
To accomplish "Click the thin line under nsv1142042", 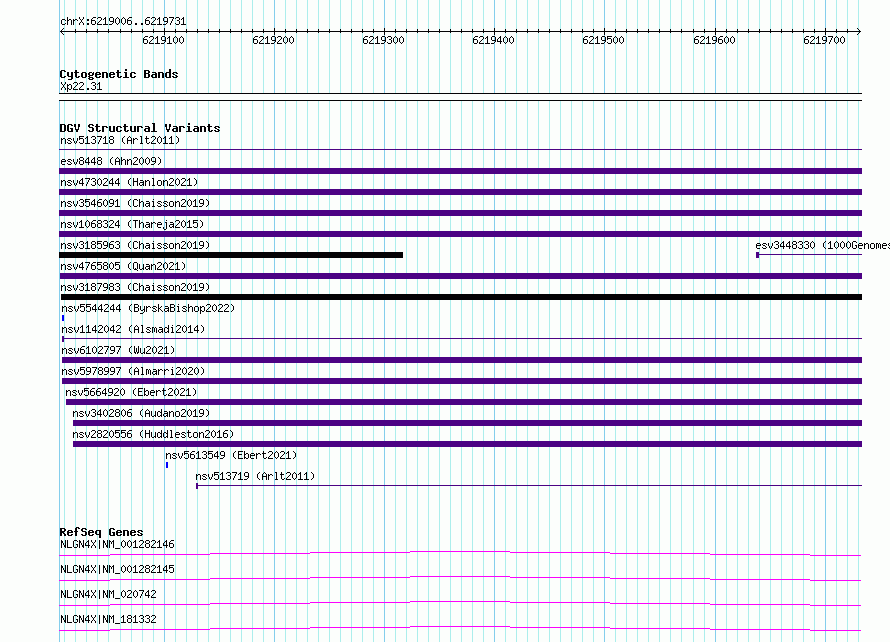I will pos(462,339).
